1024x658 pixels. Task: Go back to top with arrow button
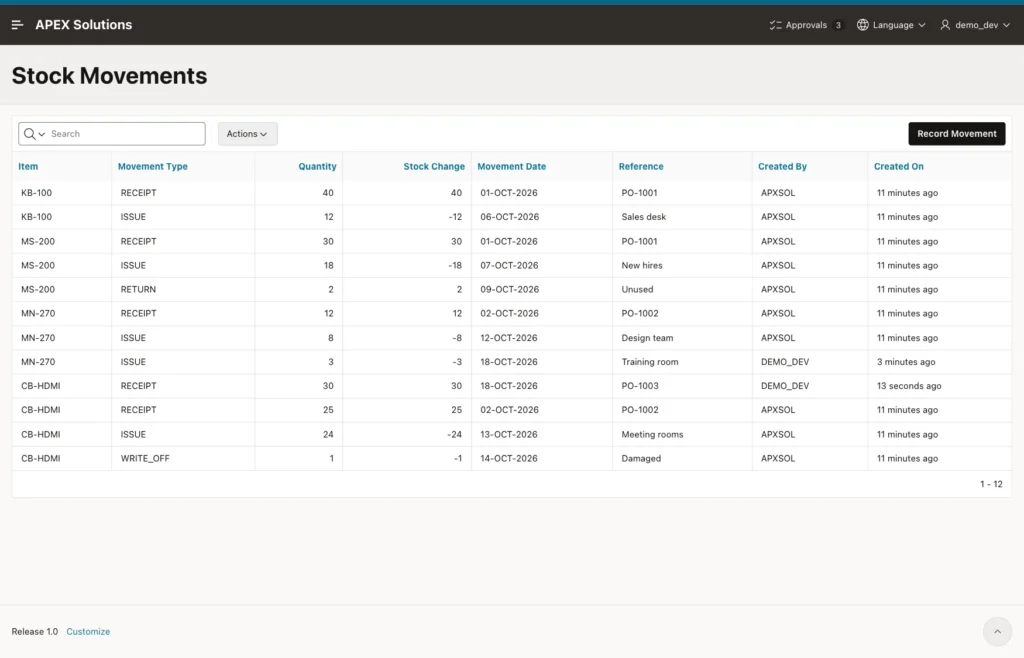tap(997, 631)
